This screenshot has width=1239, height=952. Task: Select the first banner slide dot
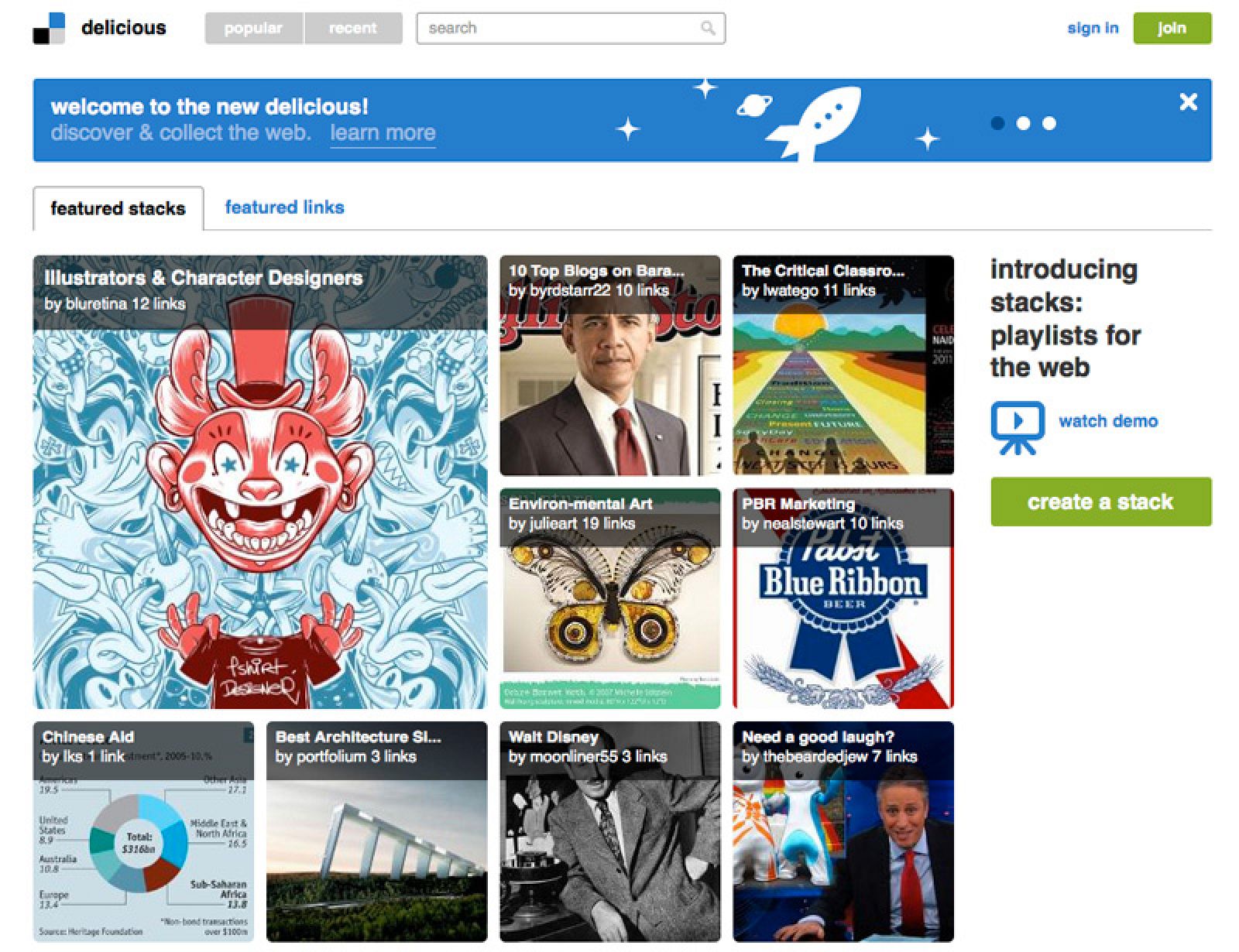point(997,123)
